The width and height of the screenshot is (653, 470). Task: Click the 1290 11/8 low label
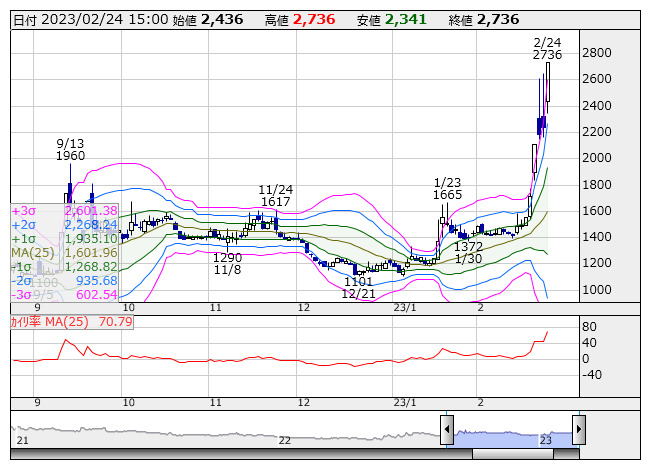tap(227, 264)
